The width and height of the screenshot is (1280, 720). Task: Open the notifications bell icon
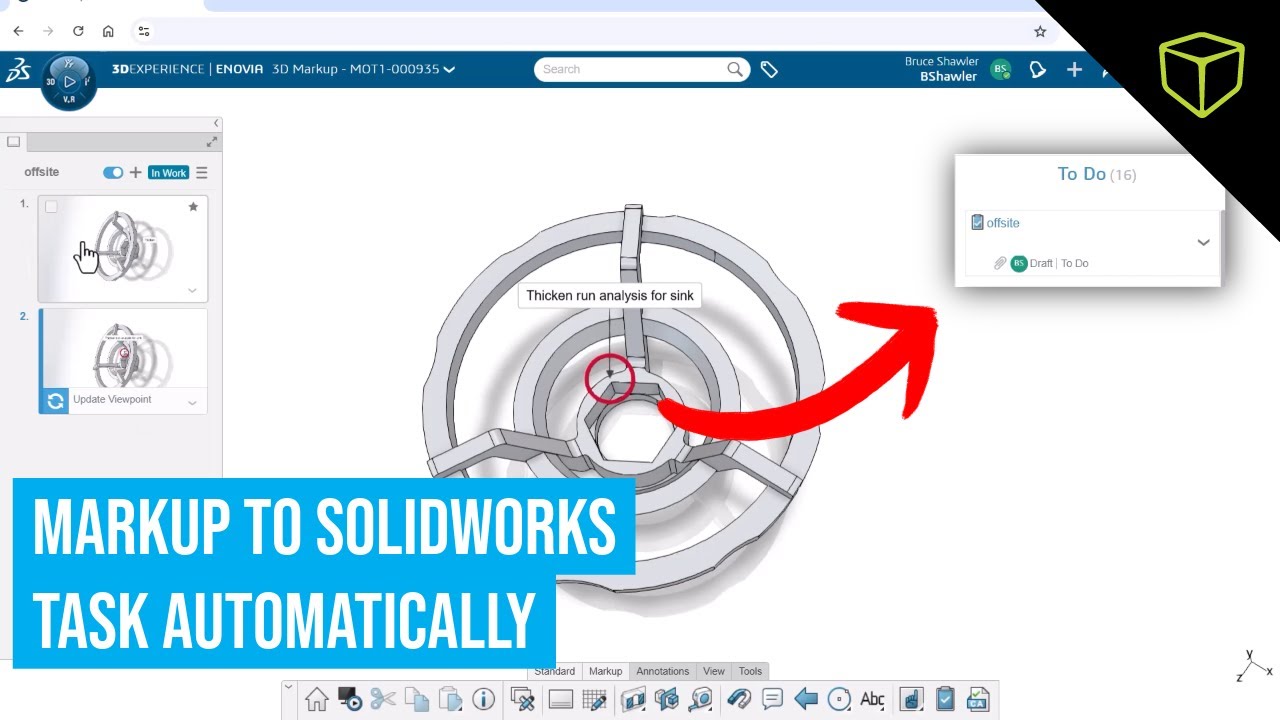(1038, 69)
